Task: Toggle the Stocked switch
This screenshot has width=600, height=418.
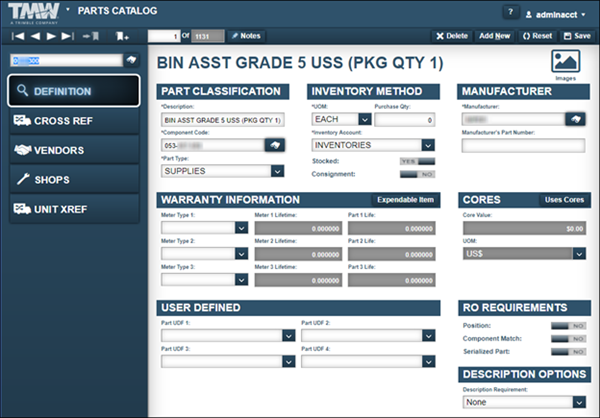Action: [417, 161]
